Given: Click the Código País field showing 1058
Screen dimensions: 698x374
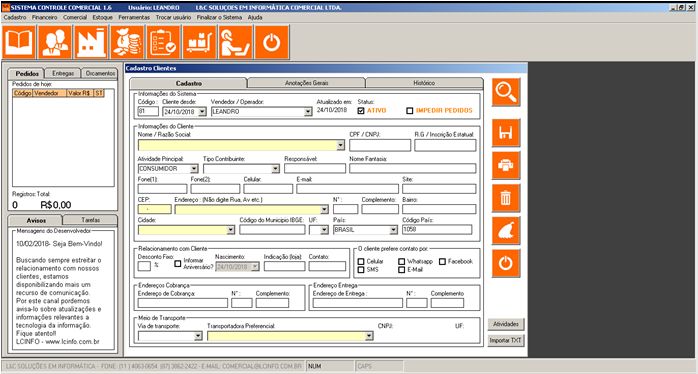Looking at the screenshot, I should coord(437,230).
